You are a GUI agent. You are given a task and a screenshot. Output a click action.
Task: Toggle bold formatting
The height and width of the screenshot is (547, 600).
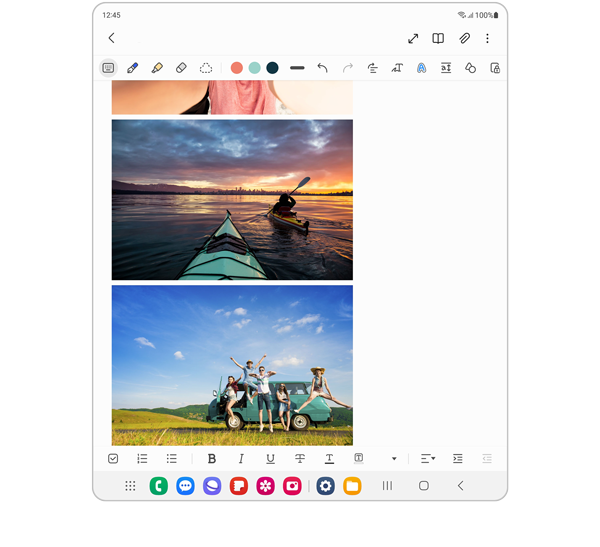(x=212, y=458)
